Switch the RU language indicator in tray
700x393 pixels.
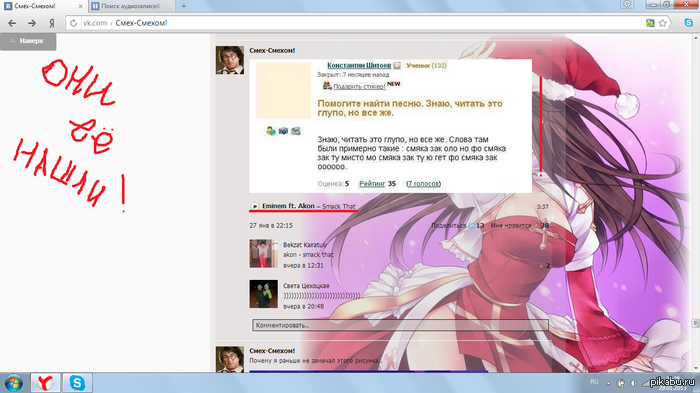(594, 382)
